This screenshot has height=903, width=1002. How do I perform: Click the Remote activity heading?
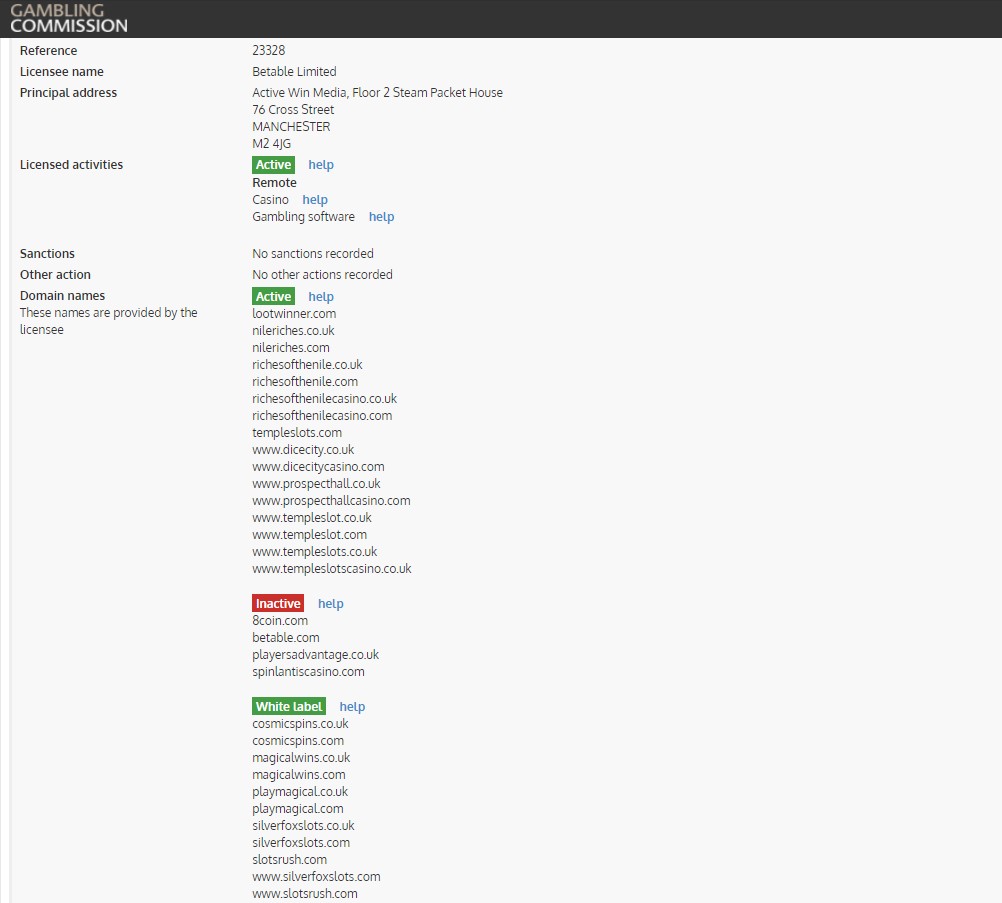(274, 183)
